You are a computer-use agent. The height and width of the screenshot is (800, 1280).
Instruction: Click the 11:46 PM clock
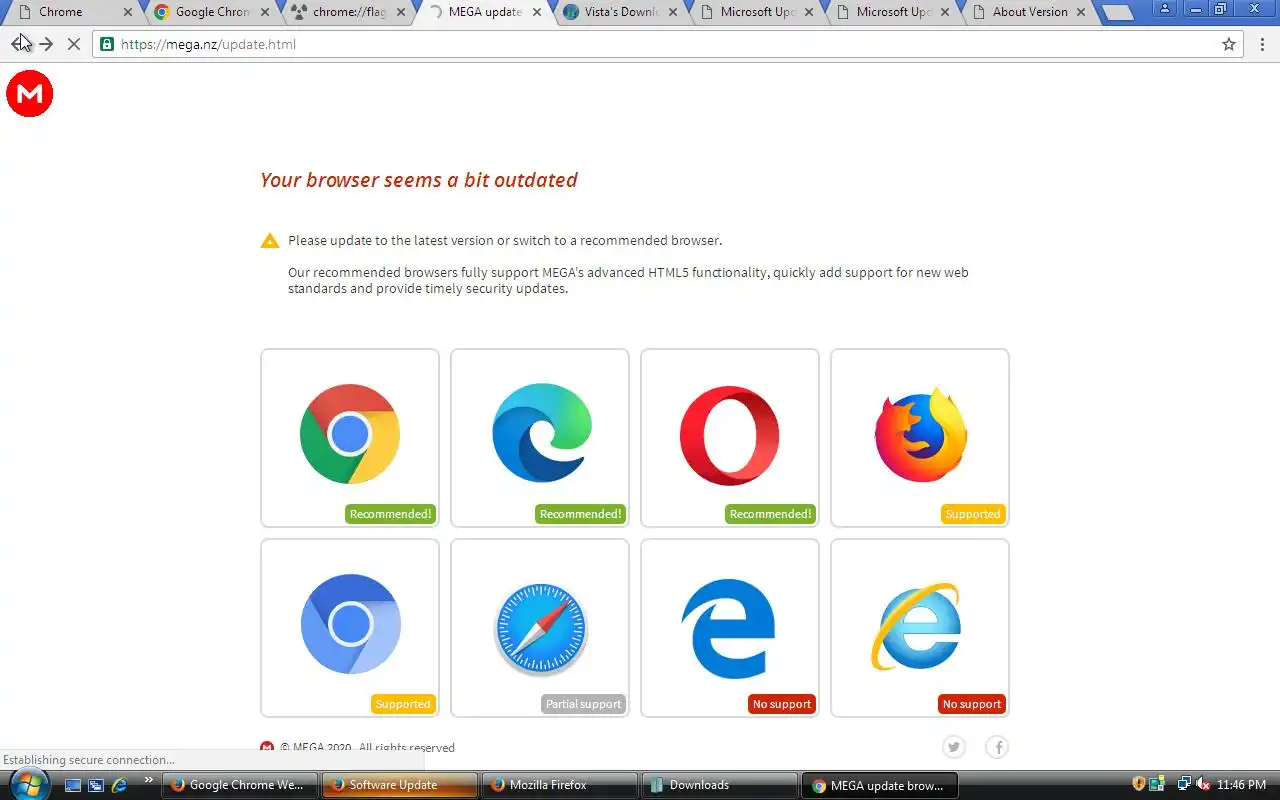1241,785
